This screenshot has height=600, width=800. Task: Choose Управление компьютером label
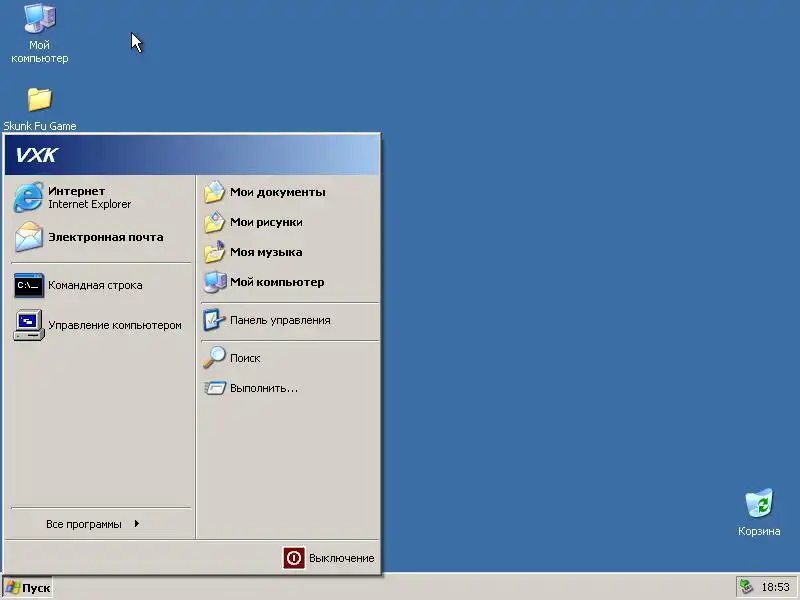(115, 325)
